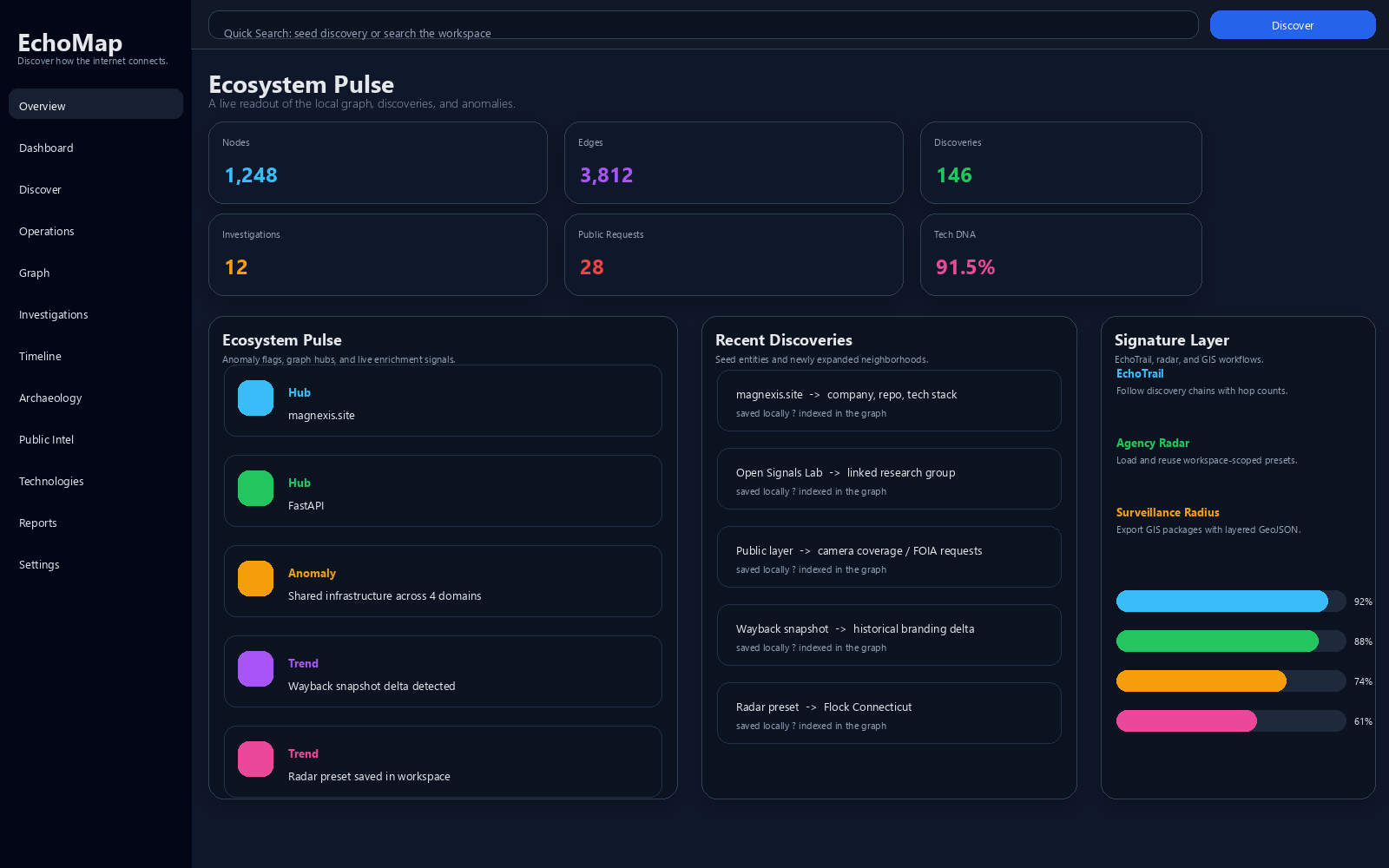Image resolution: width=1389 pixels, height=868 pixels.
Task: Open the 'magnexis.site -> company, repo, tech stack' discovery
Action: click(x=889, y=400)
